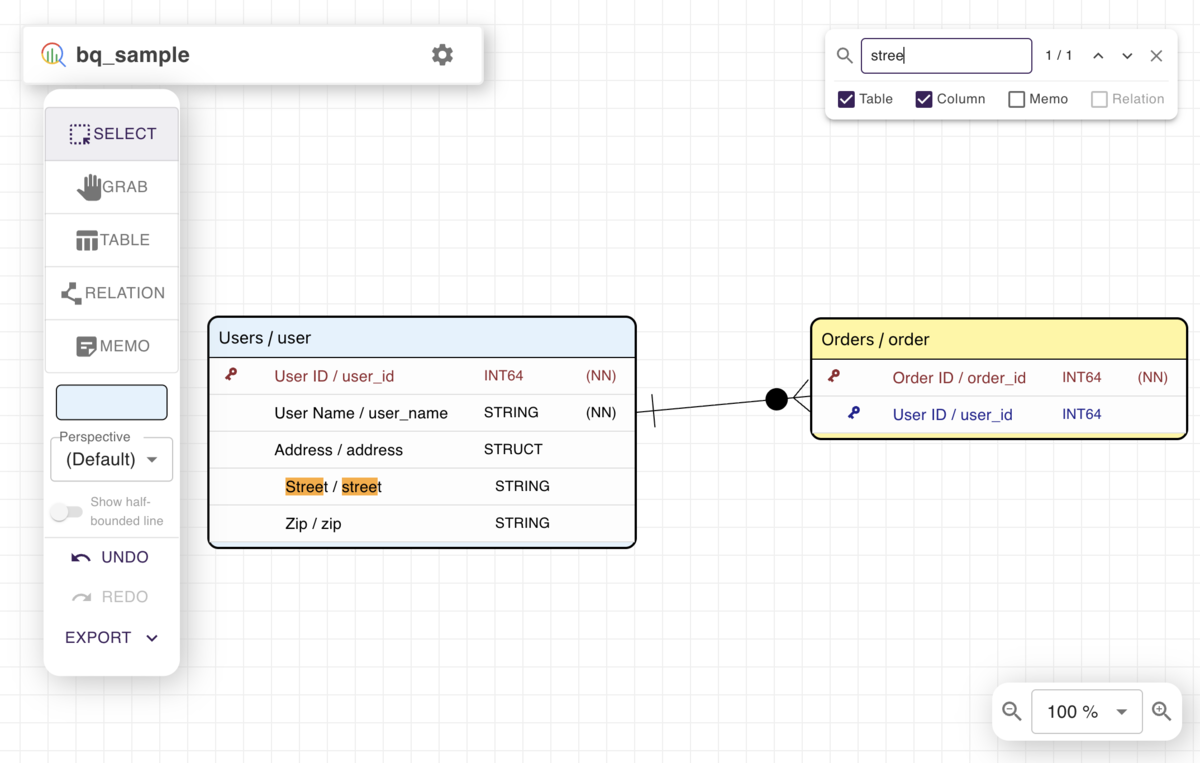Toggle the Column search checkbox

[x=924, y=99]
